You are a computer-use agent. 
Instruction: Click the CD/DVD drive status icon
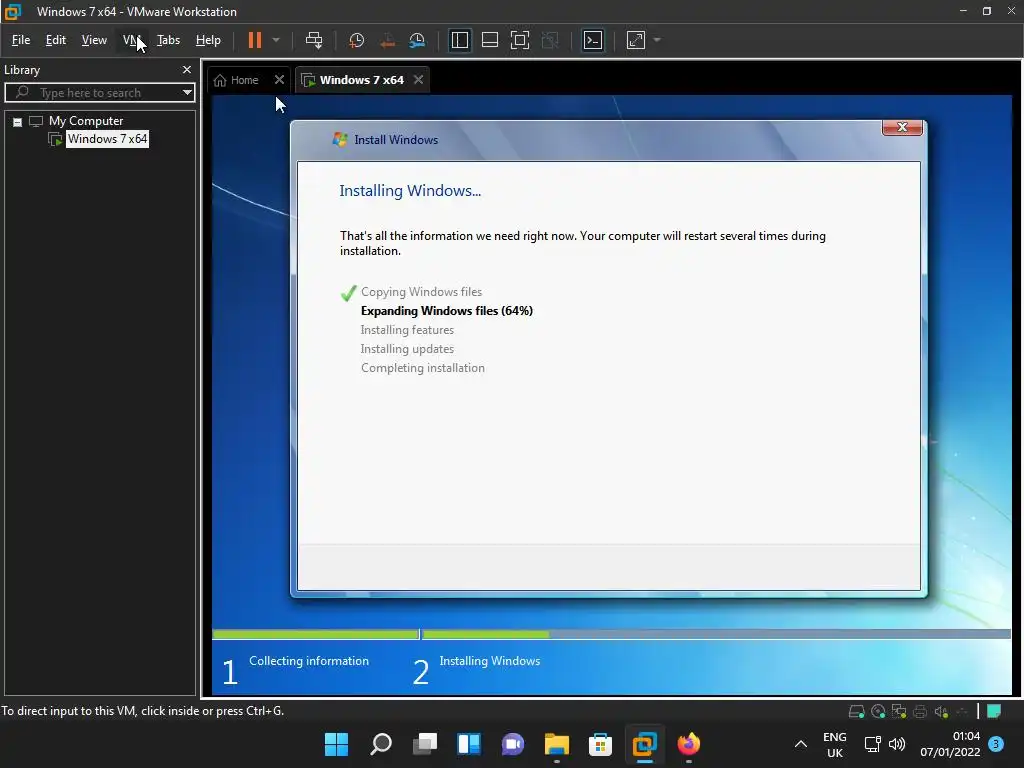(878, 711)
